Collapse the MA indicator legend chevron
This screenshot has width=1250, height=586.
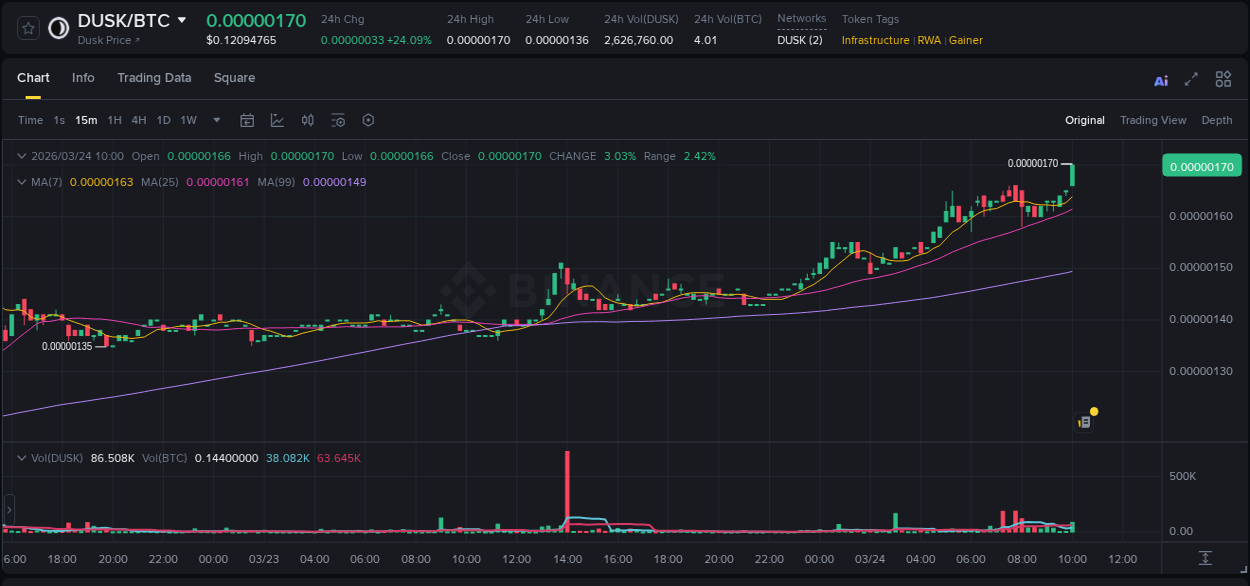pos(22,182)
